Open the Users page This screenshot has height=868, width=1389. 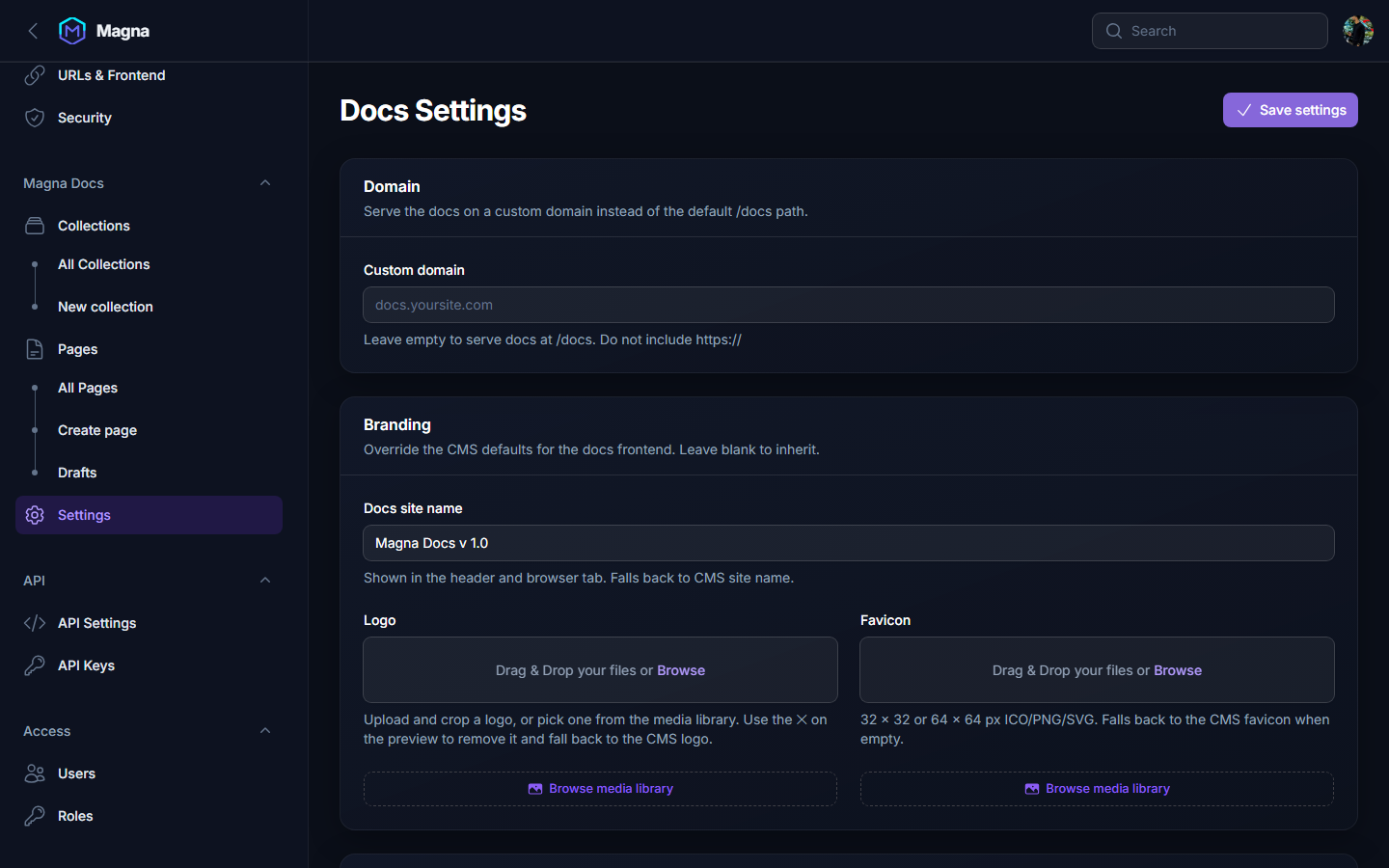(149, 773)
